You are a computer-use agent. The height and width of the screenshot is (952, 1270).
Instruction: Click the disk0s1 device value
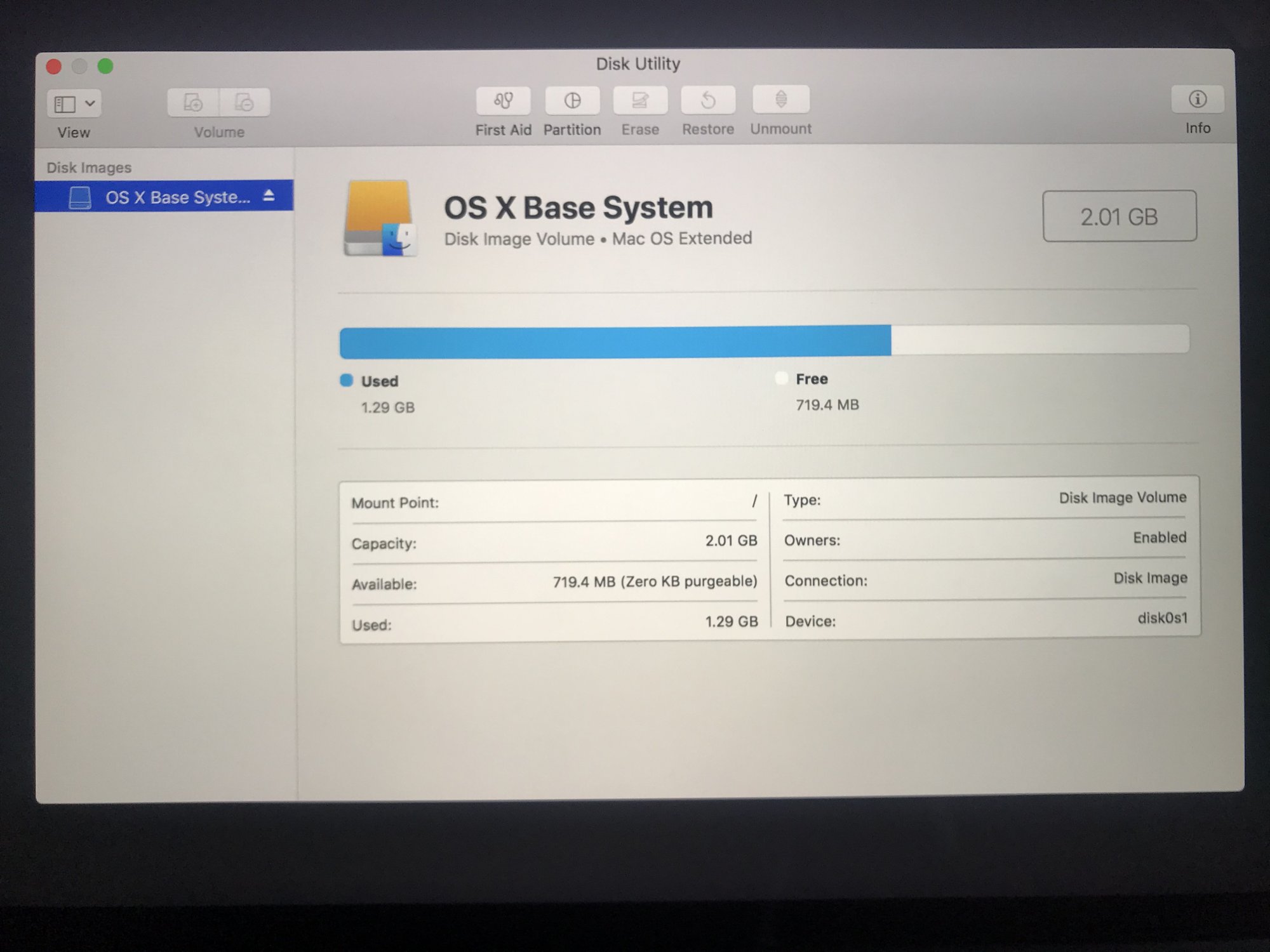click(x=1163, y=618)
